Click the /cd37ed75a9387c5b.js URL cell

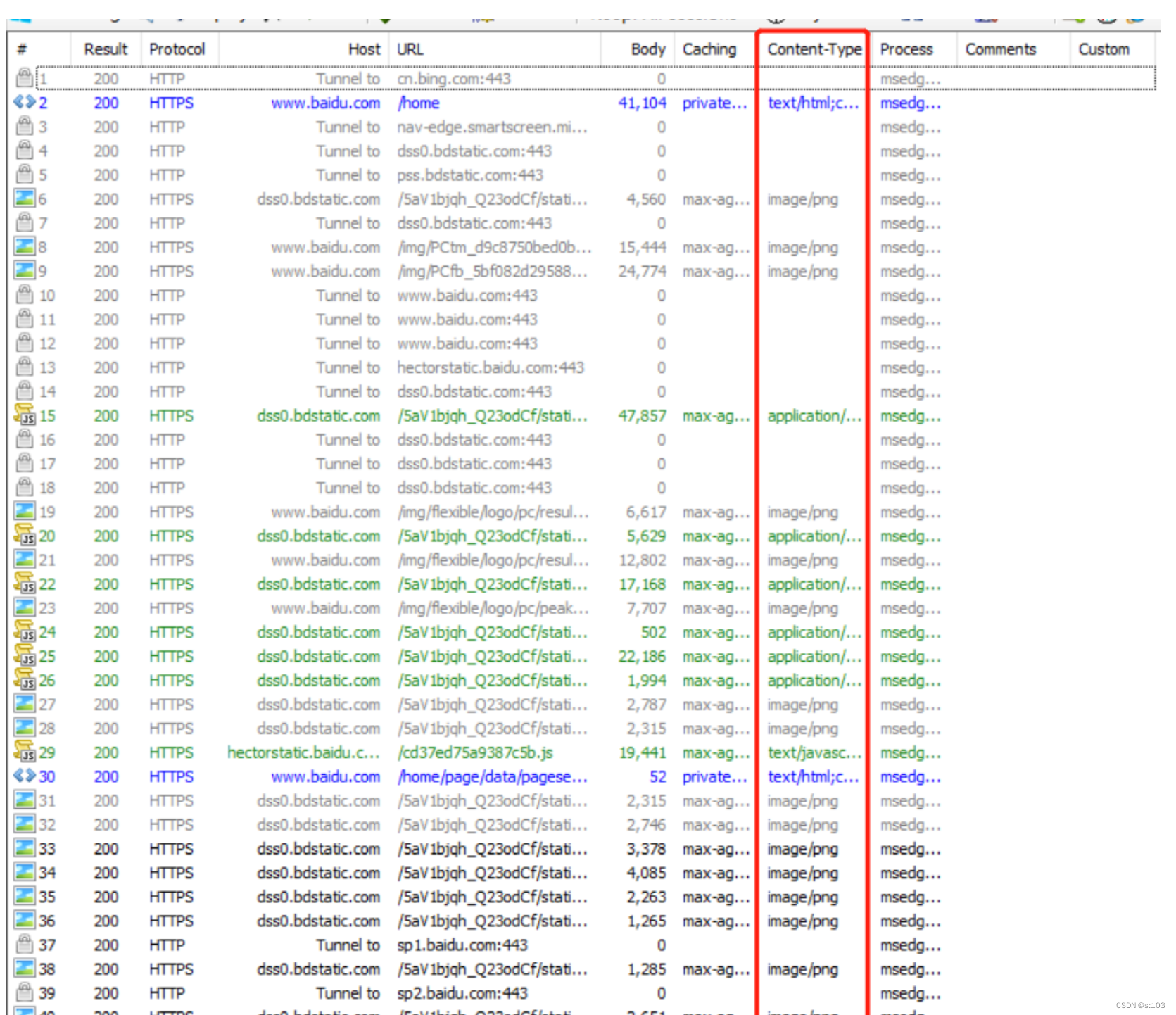475,752
